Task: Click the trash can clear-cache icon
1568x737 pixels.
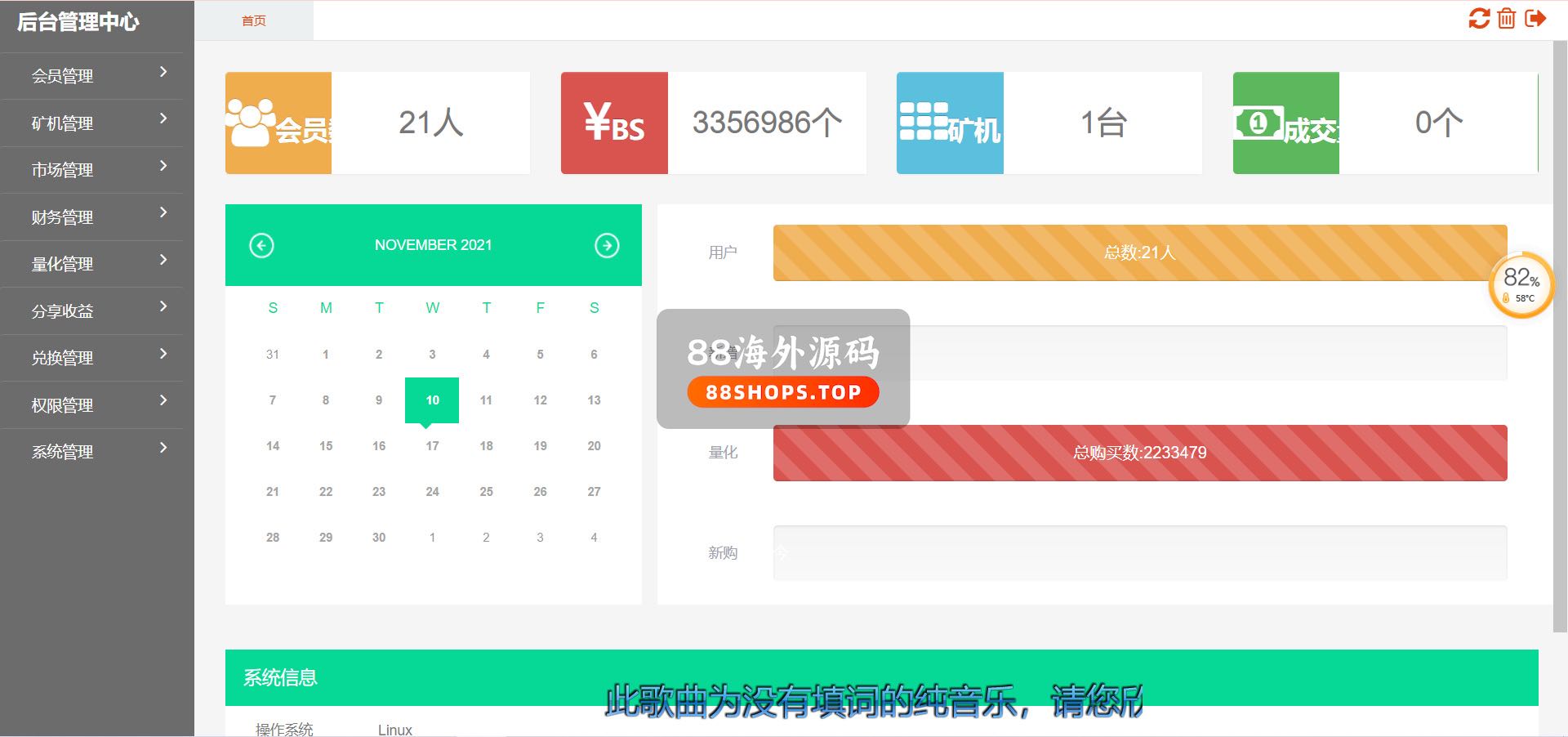Action: click(x=1507, y=18)
